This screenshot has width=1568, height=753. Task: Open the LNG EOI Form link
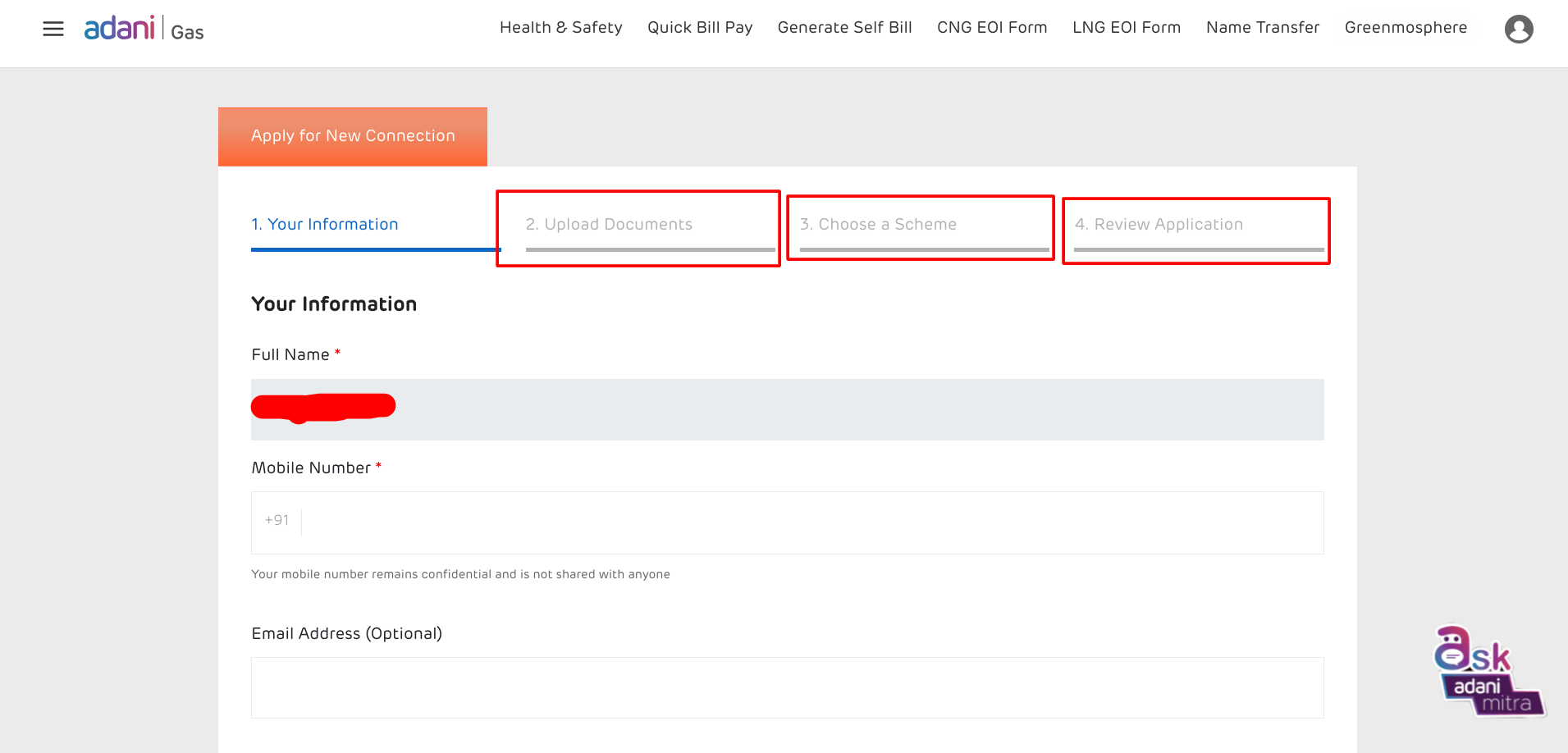1126,28
